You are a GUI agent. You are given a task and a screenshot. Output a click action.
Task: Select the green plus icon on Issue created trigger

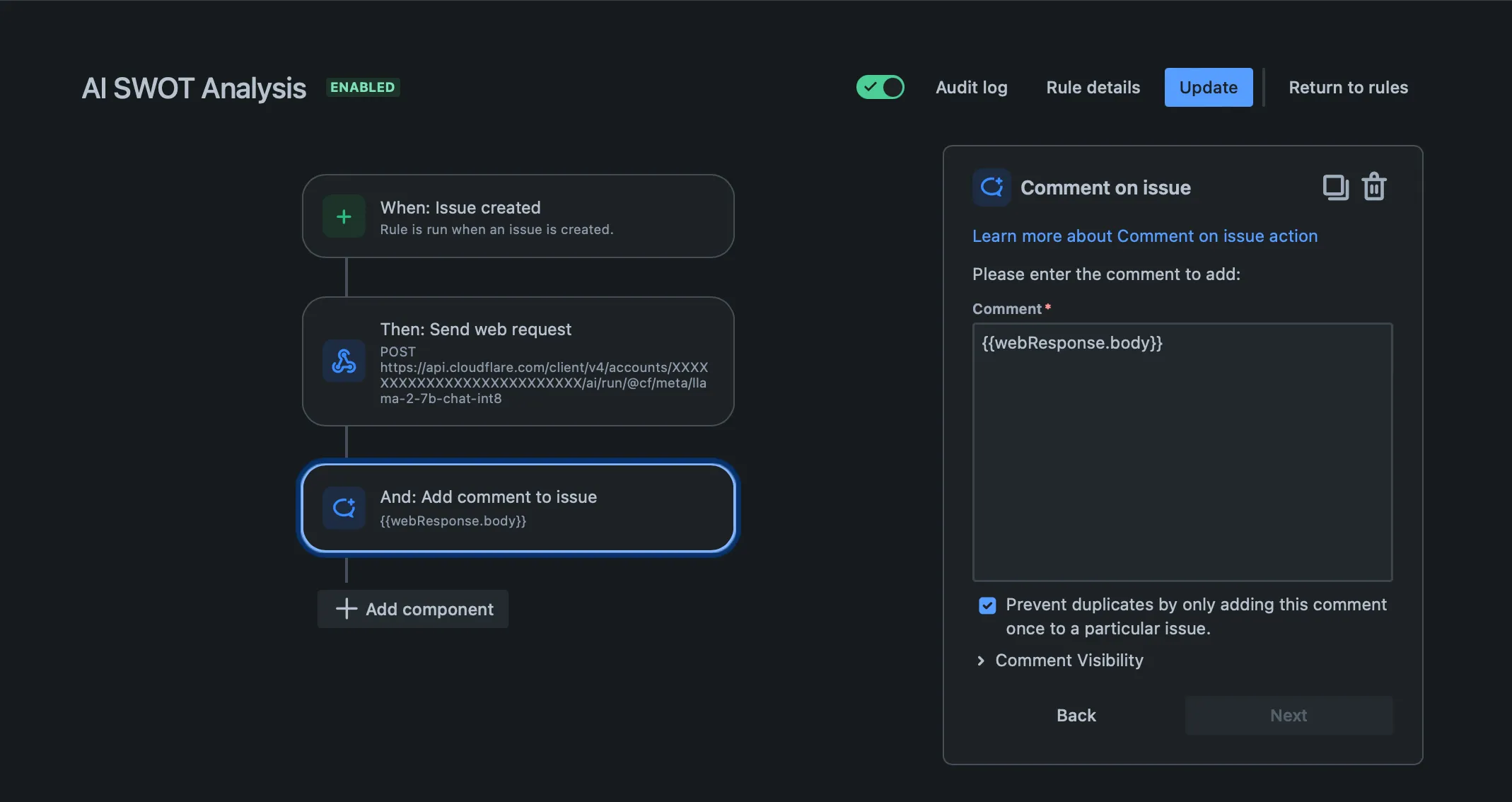[344, 216]
